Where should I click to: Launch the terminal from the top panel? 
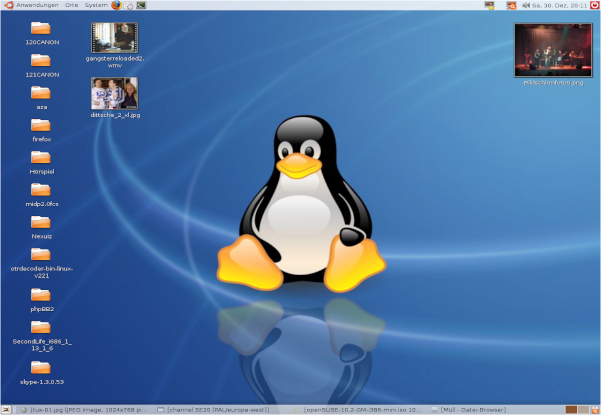pyautogui.click(x=141, y=5)
